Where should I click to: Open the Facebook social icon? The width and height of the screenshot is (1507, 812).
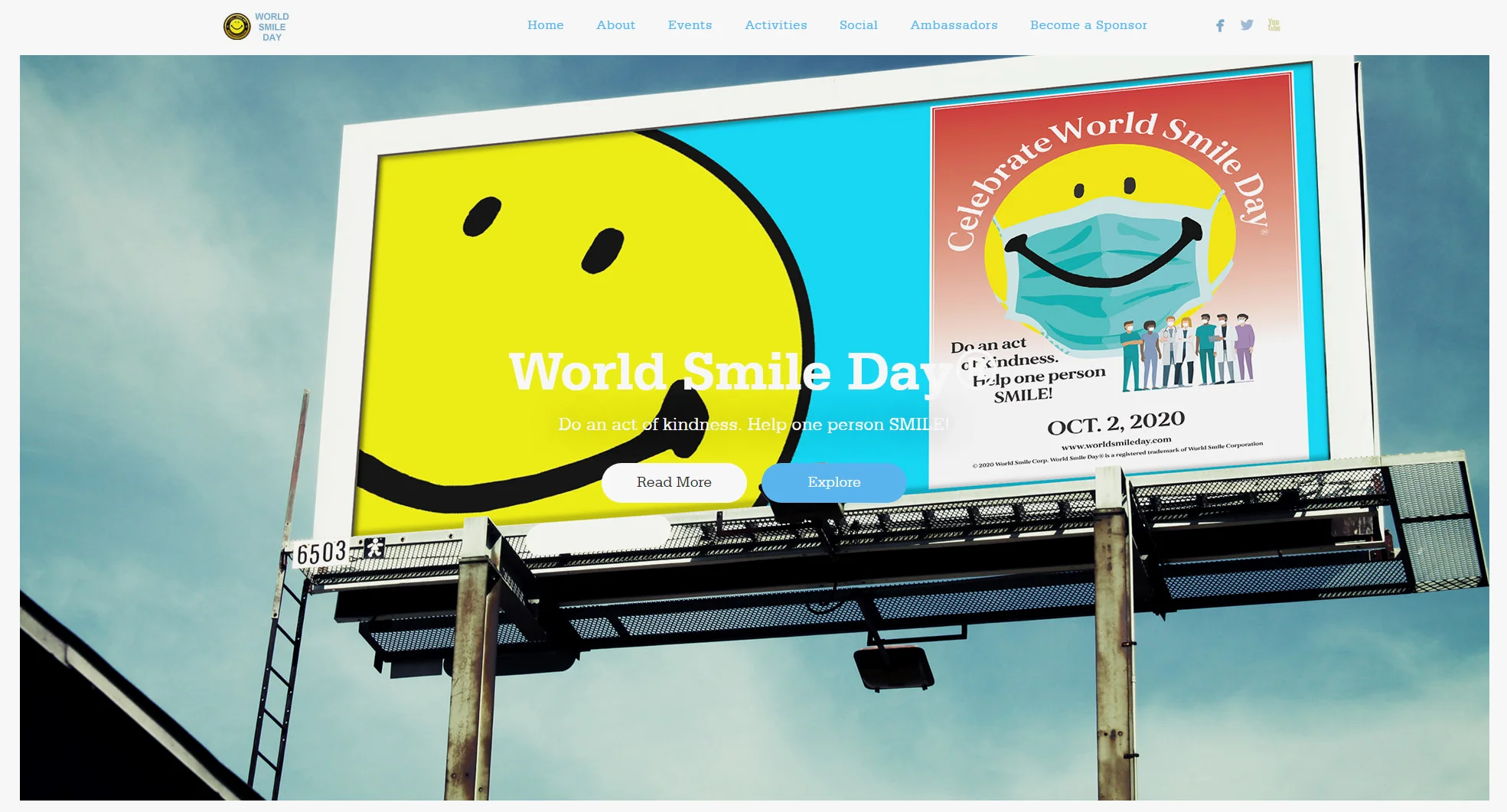click(x=1220, y=25)
